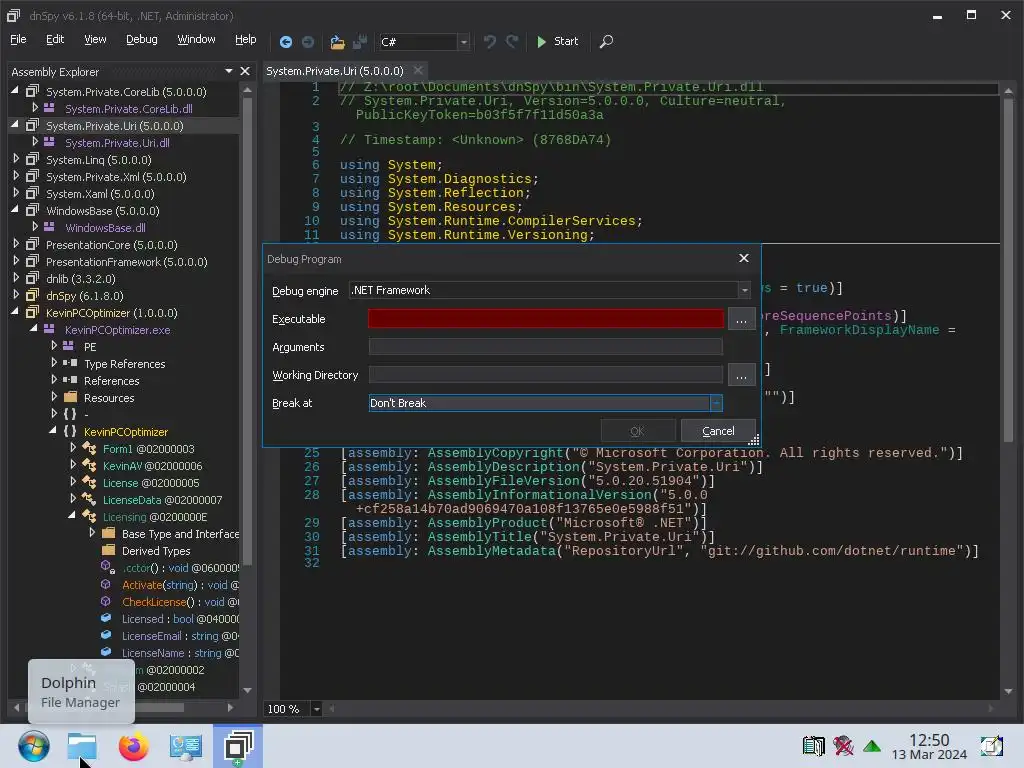The image size is (1024, 768).
Task: Click the Derived Types folder icon
Action: (x=108, y=550)
